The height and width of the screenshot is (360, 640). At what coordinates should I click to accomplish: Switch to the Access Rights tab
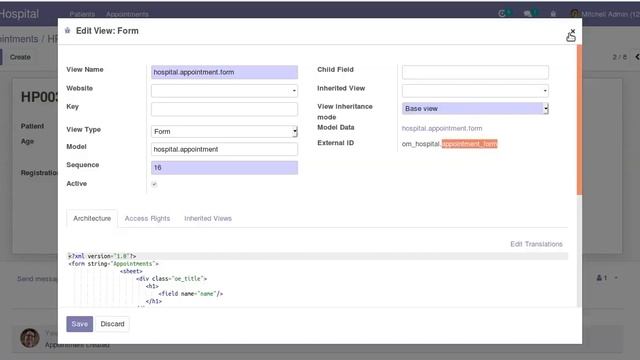click(x=147, y=218)
